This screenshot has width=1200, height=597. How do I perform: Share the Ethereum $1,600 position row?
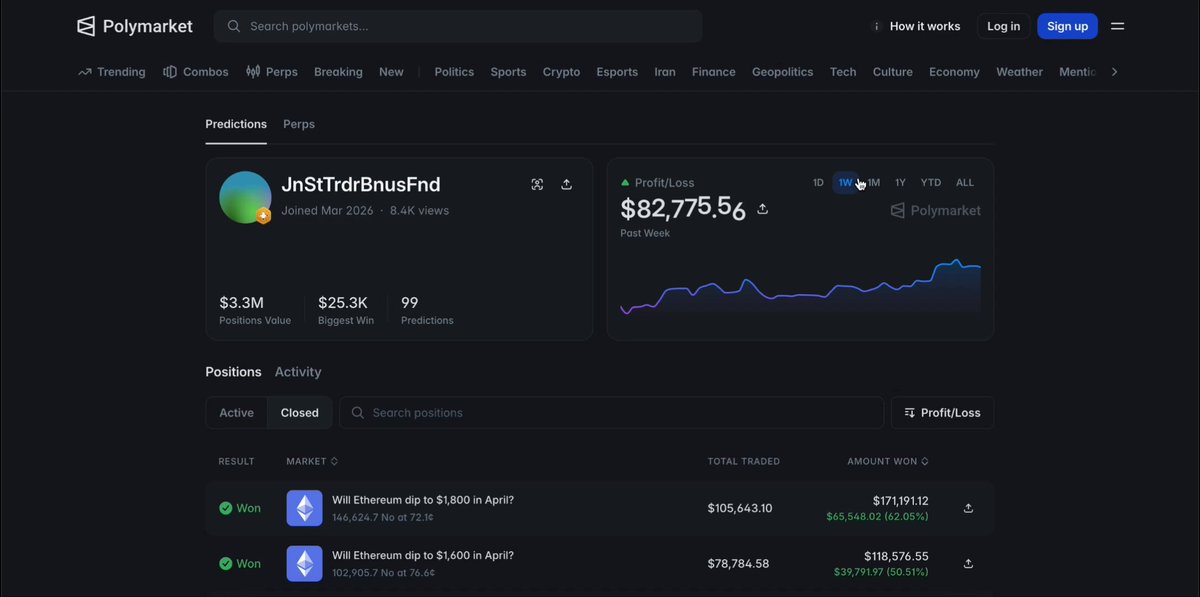point(968,564)
